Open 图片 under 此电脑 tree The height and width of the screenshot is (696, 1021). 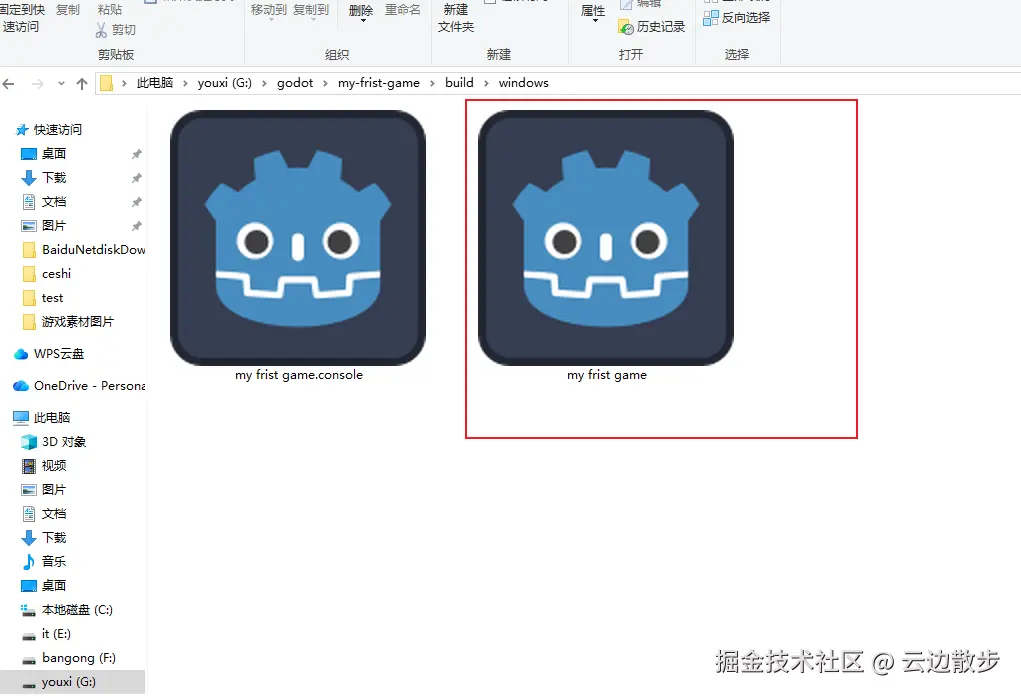[44, 490]
